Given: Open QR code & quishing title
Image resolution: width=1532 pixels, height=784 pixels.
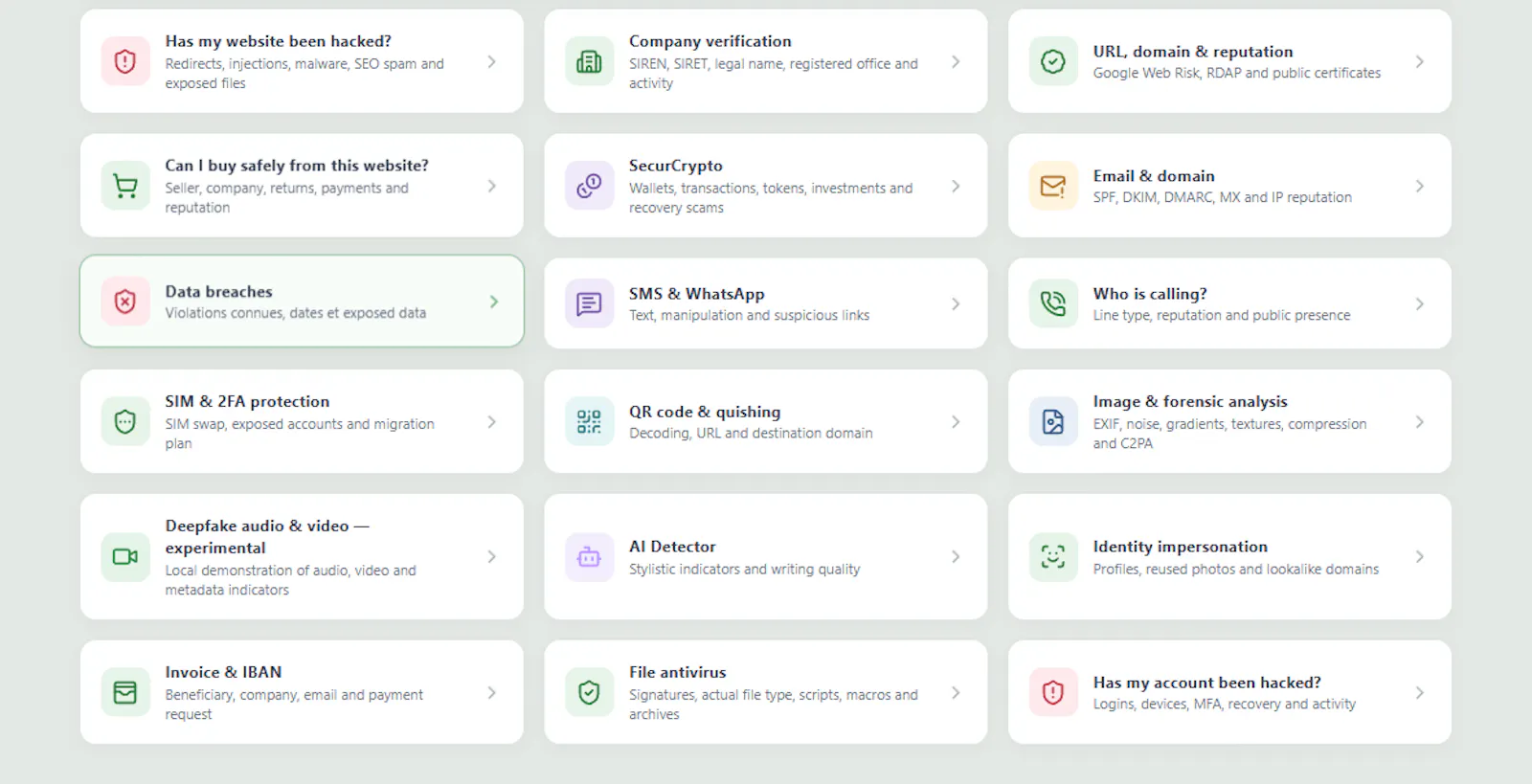Looking at the screenshot, I should click(705, 412).
